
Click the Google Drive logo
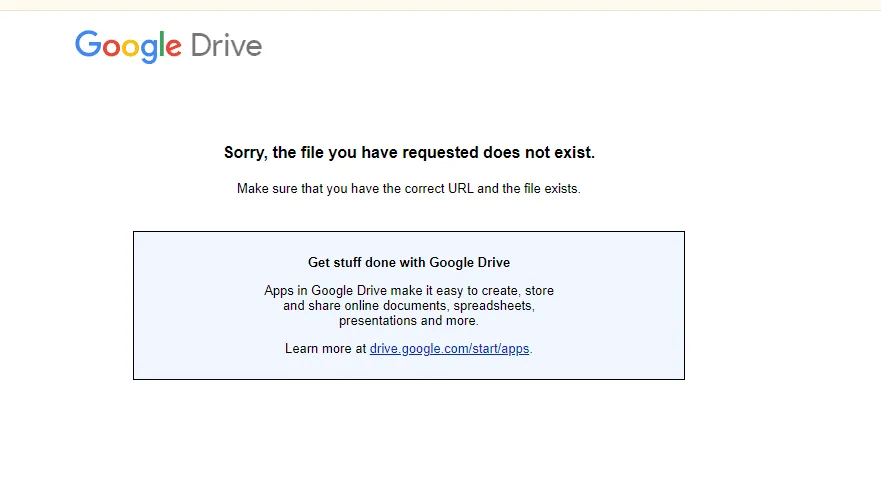(x=169, y=46)
